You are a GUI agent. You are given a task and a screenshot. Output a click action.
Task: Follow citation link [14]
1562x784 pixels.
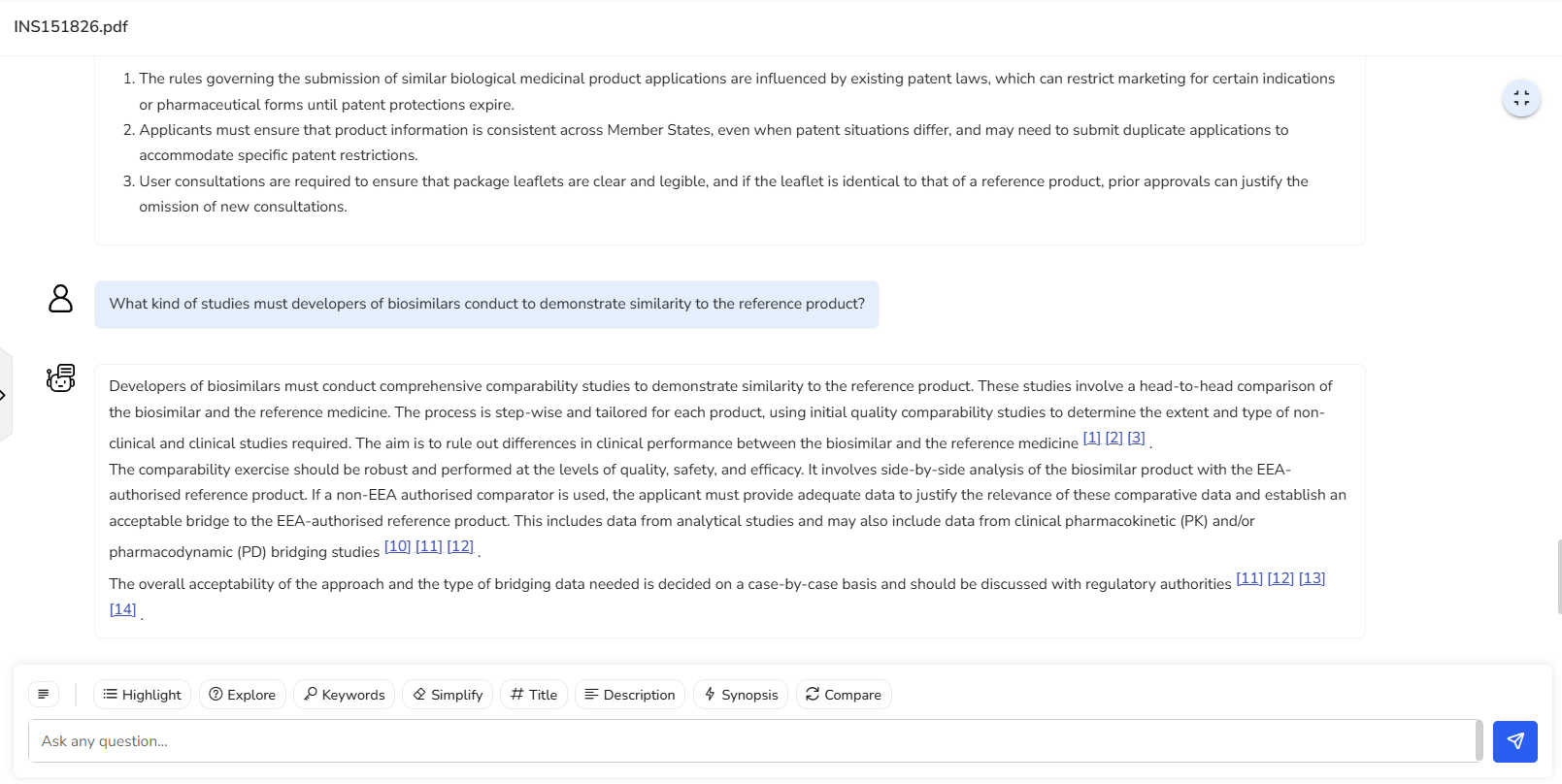(x=122, y=609)
